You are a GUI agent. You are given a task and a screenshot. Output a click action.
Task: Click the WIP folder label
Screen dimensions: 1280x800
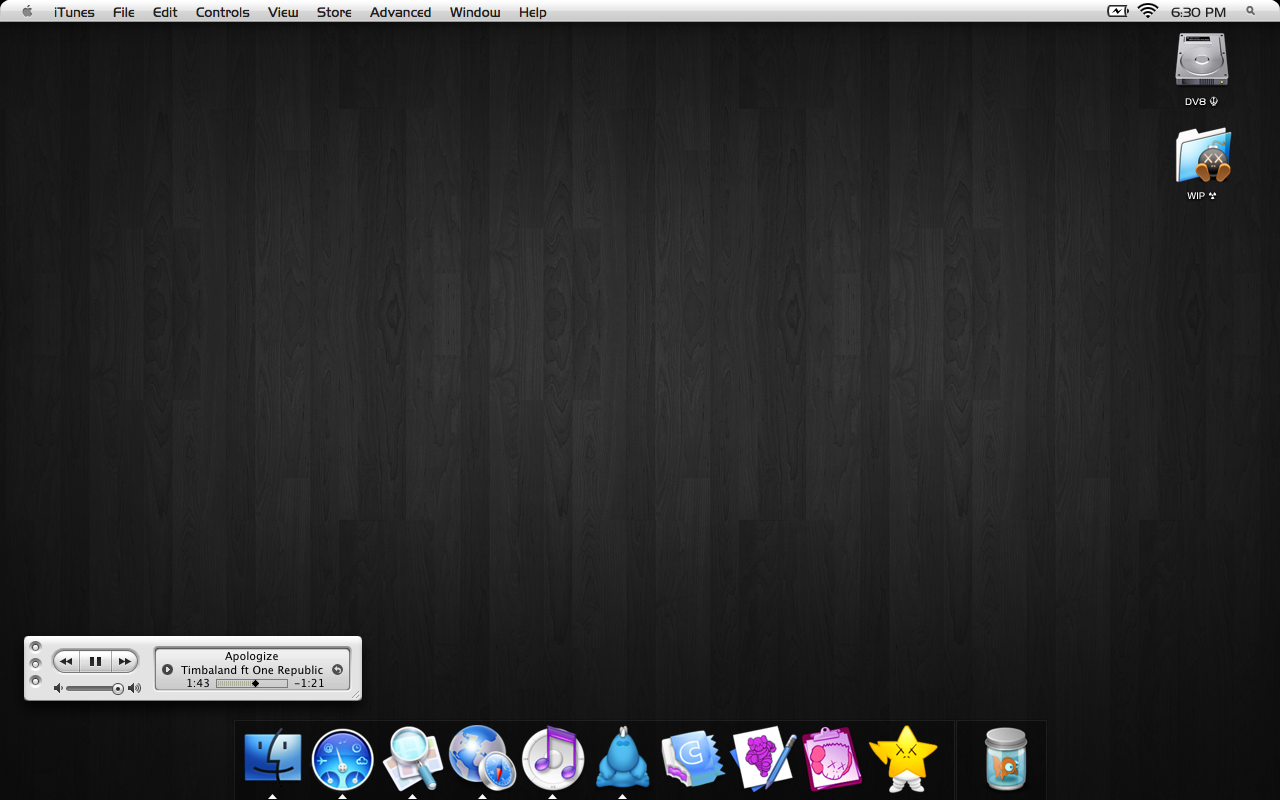pos(1201,196)
